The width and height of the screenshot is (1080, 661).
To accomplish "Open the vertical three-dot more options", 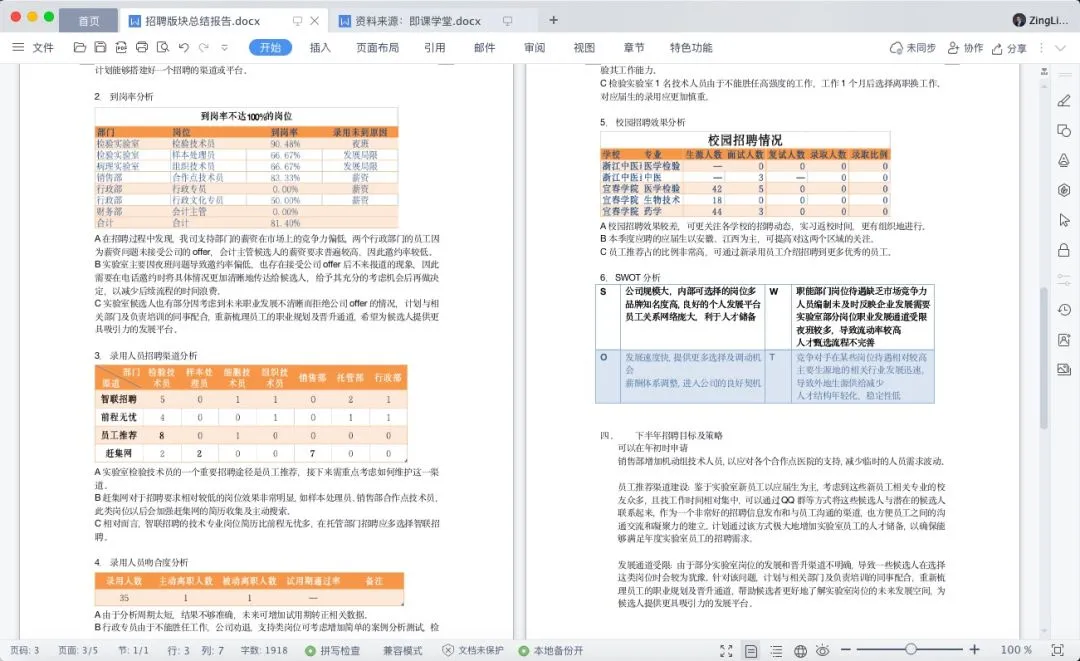I will (1041, 48).
